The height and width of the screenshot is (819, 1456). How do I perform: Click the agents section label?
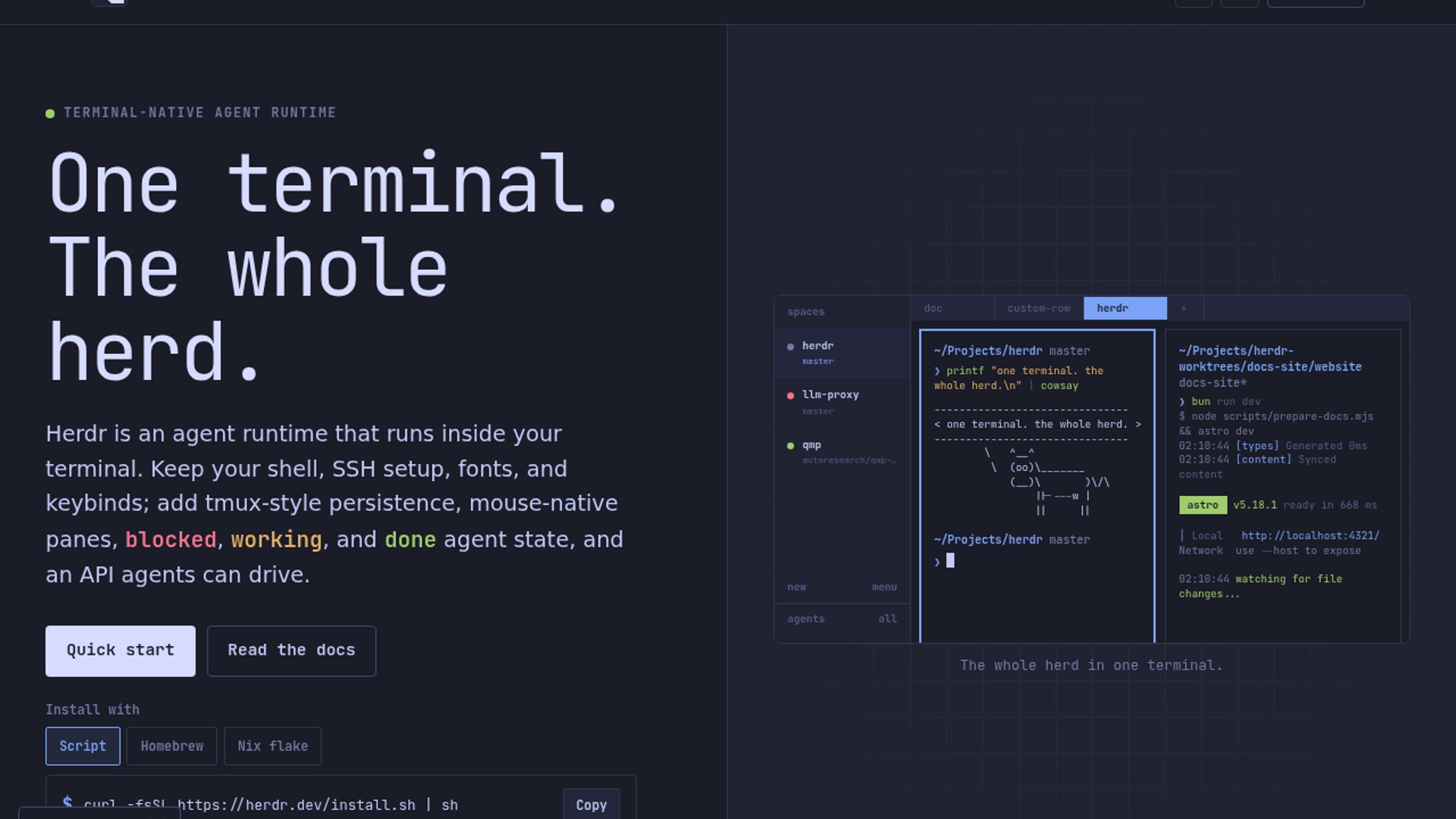coord(805,619)
